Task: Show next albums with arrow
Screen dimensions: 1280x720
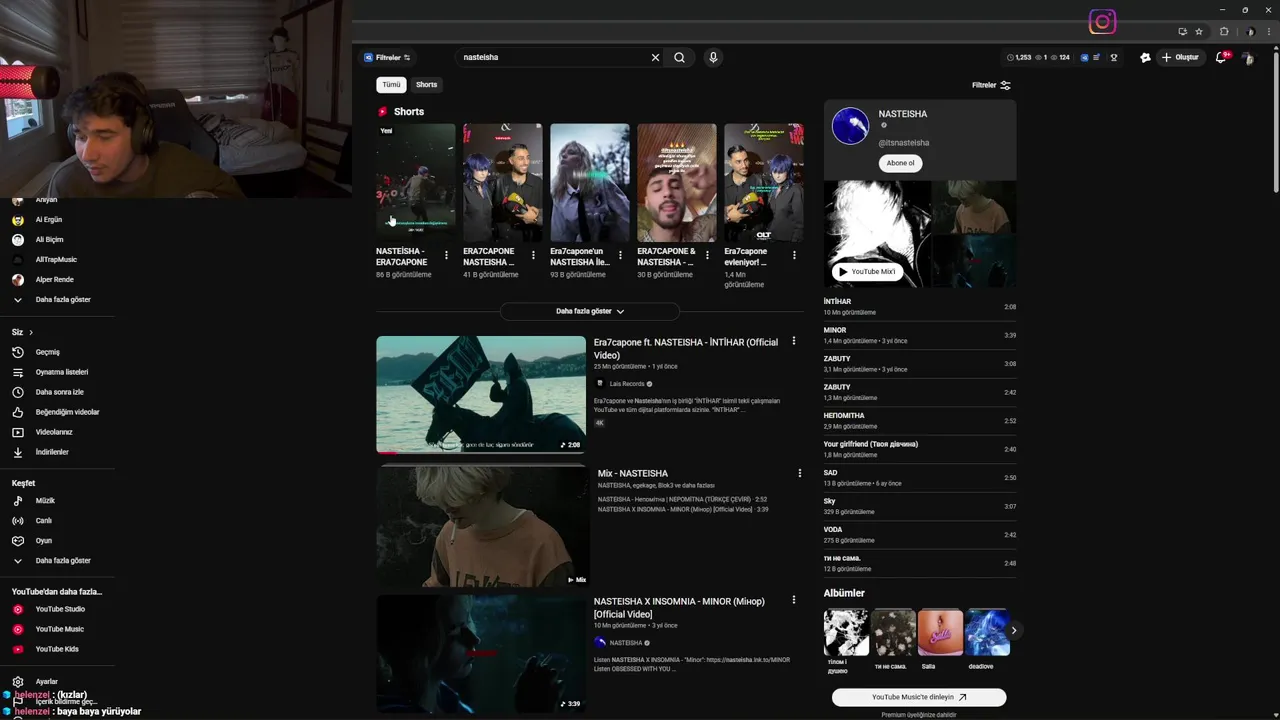Action: point(1013,630)
